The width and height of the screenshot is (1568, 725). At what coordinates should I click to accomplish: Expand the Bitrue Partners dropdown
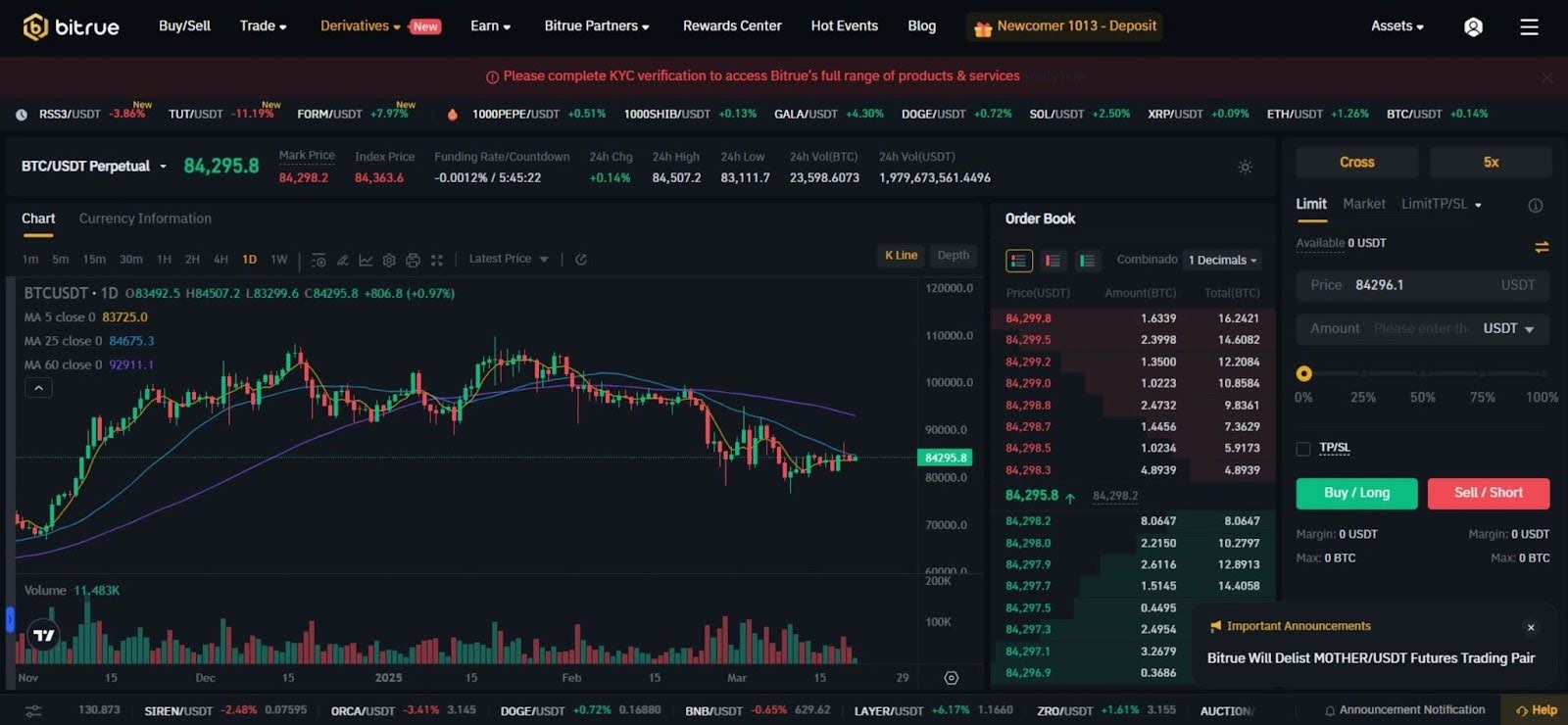tap(597, 26)
